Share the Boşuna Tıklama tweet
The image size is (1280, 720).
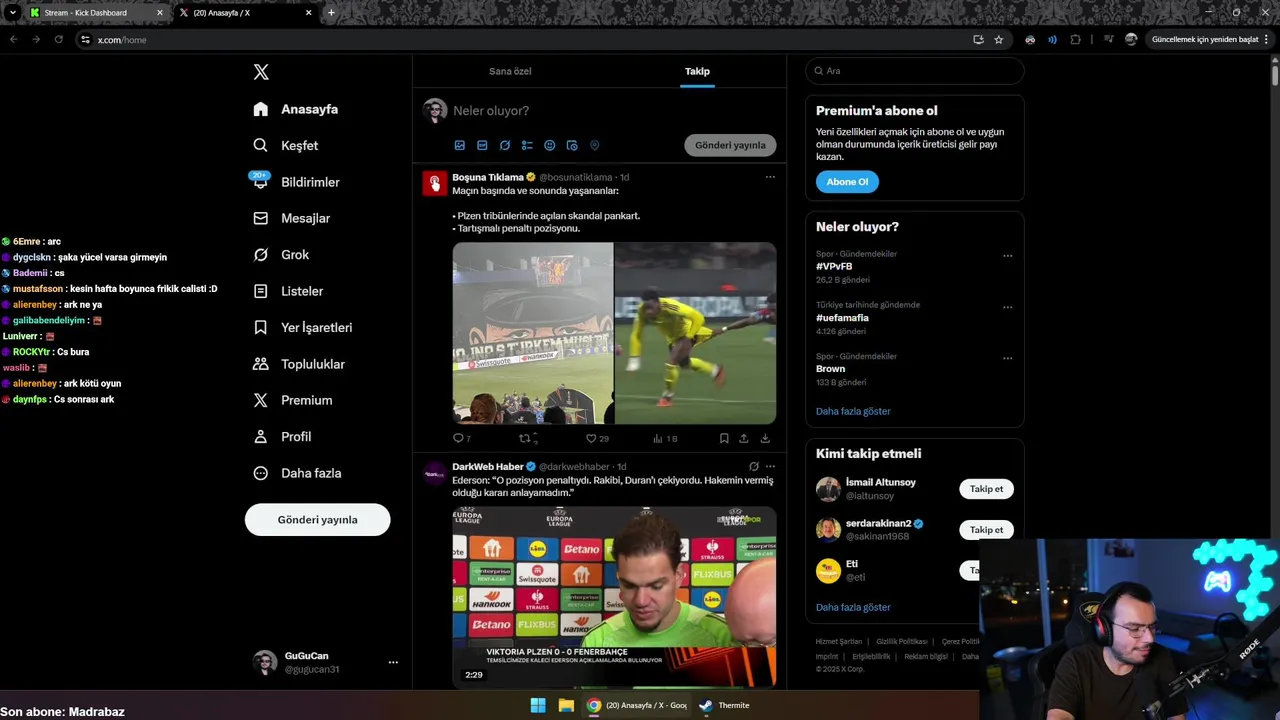[744, 438]
